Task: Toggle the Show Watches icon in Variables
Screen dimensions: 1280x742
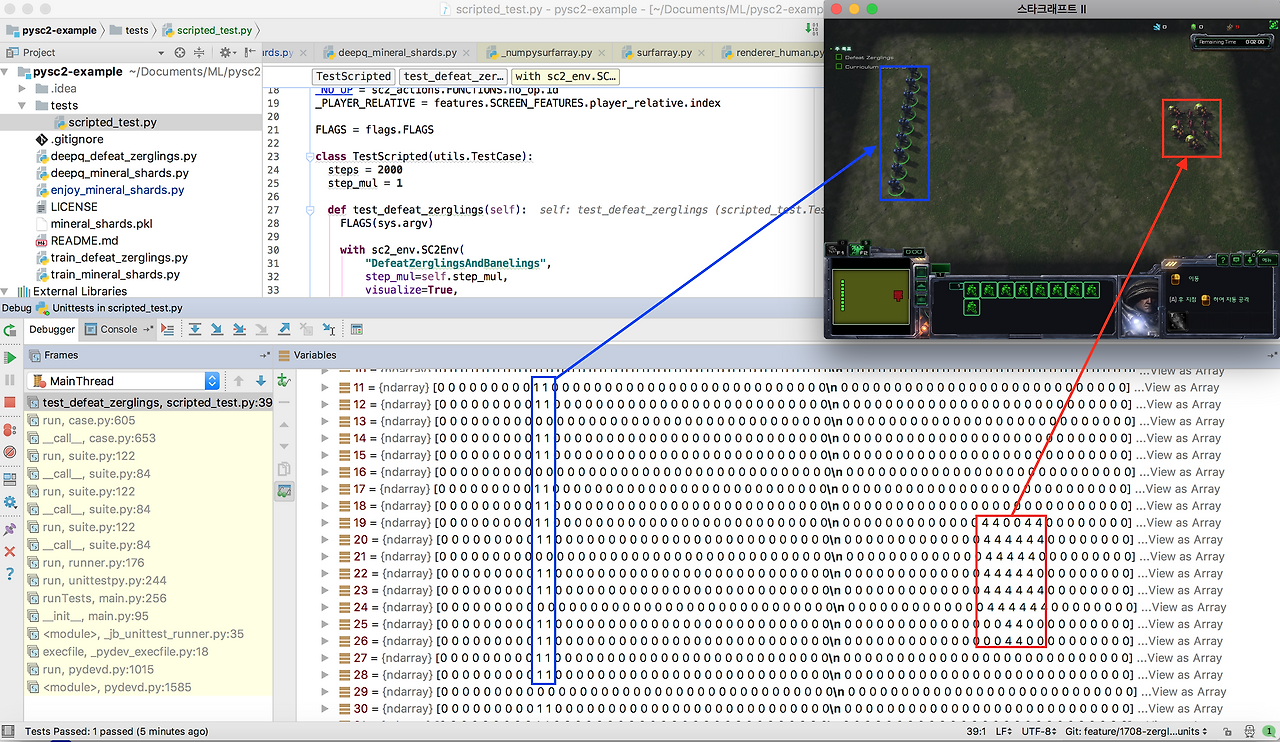Action: click(x=284, y=491)
